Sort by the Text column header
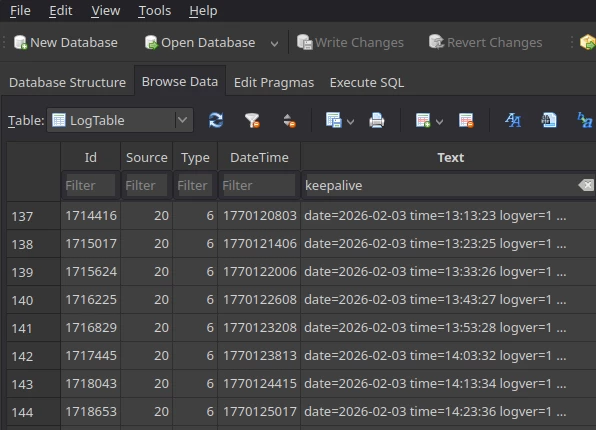This screenshot has height=430, width=596. (x=450, y=157)
